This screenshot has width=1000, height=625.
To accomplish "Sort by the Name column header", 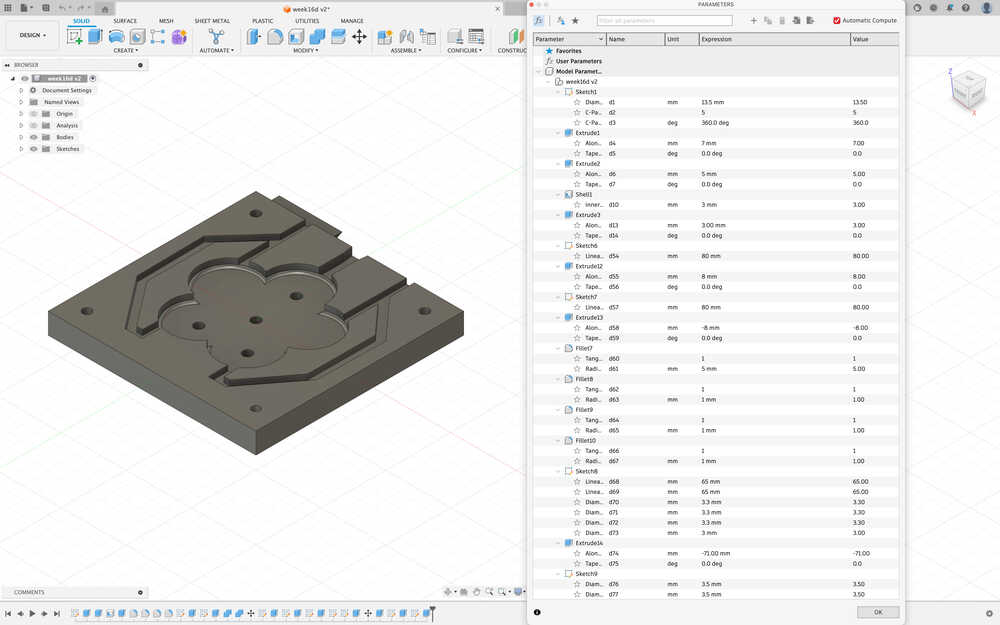I will coord(635,39).
